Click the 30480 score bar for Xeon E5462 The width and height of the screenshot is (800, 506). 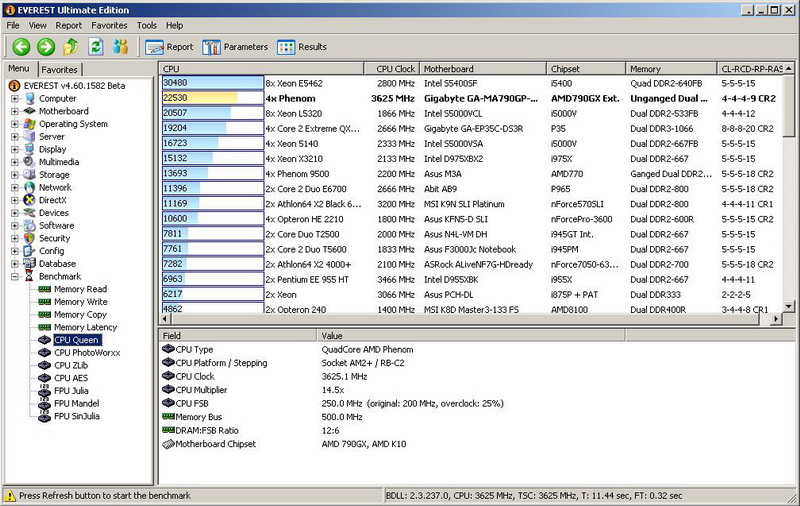(x=213, y=83)
